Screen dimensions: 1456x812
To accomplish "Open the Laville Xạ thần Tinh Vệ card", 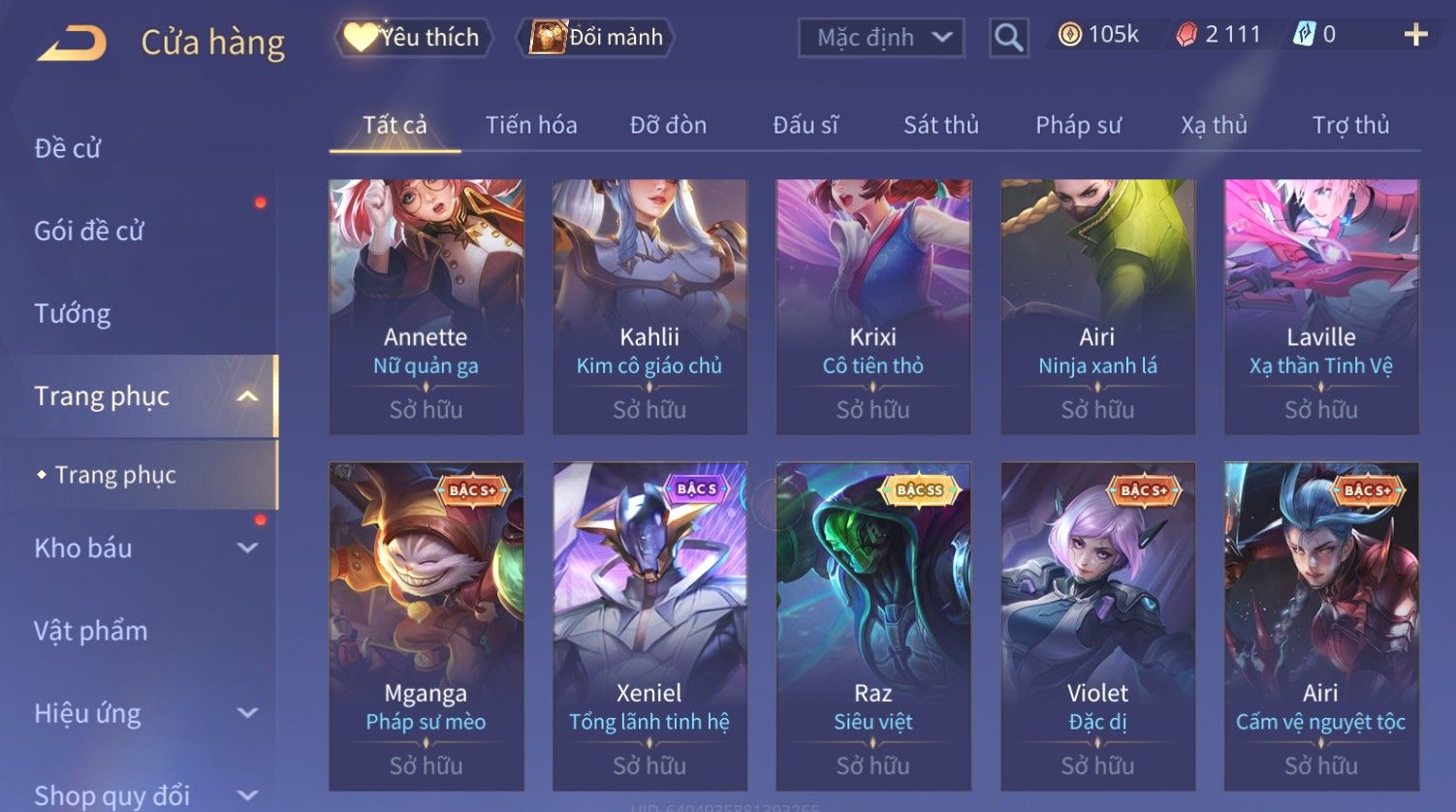I will (x=1321, y=306).
